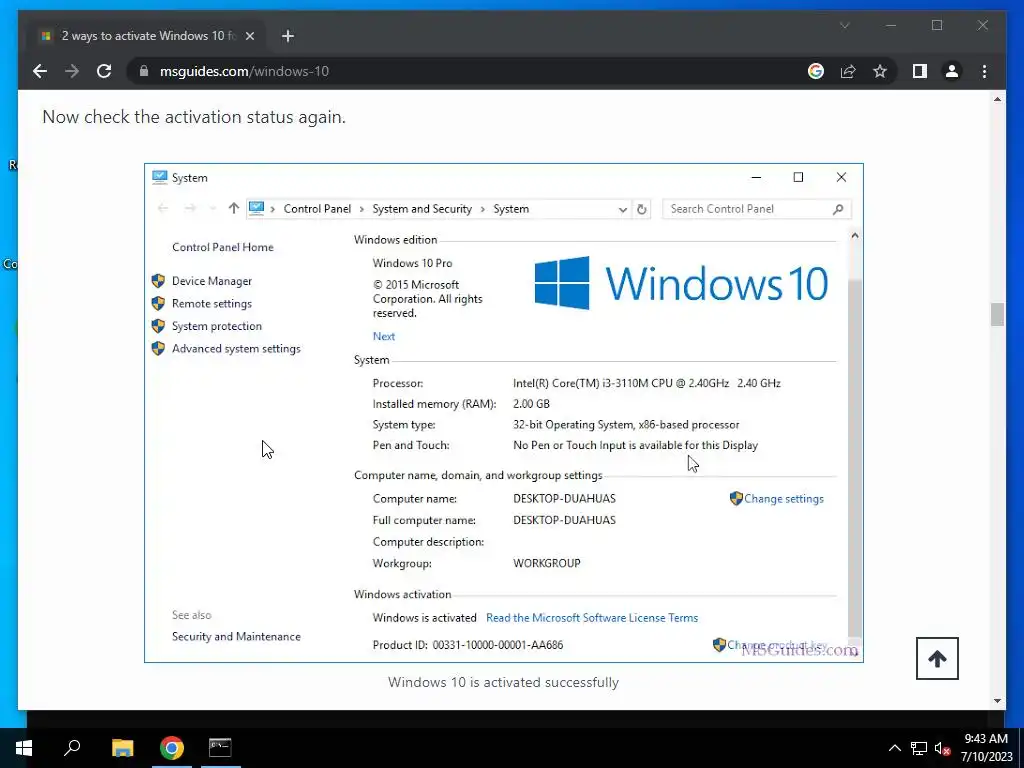The image size is (1024, 768).
Task: Select the '2 ways to activate Windows 10' tab
Action: 147,36
